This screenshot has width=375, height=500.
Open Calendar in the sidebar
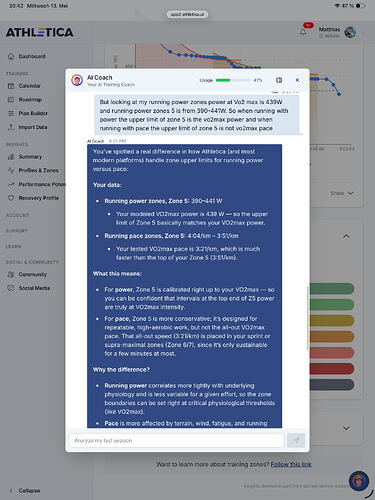click(29, 86)
